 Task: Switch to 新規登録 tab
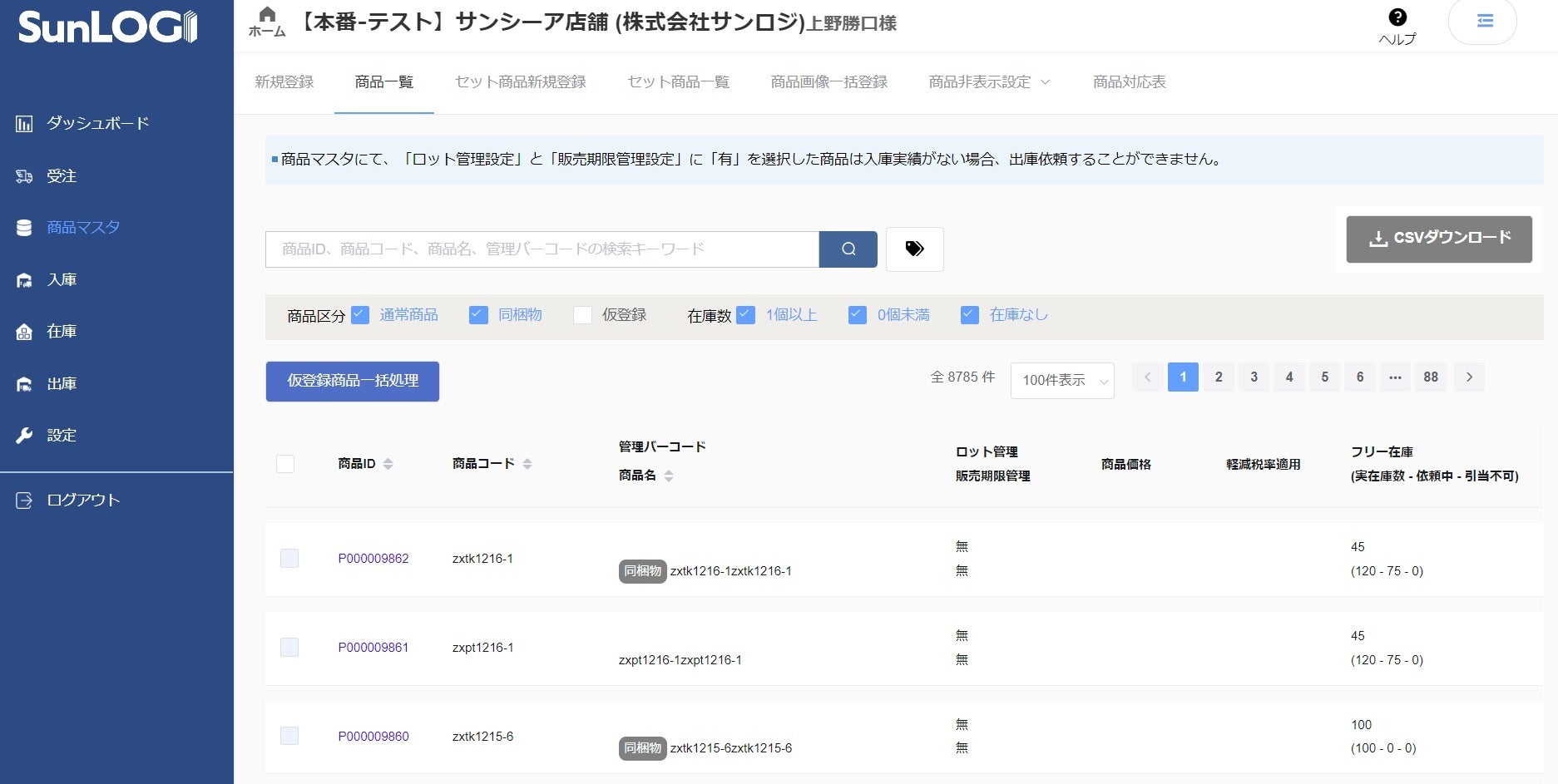[x=284, y=82]
